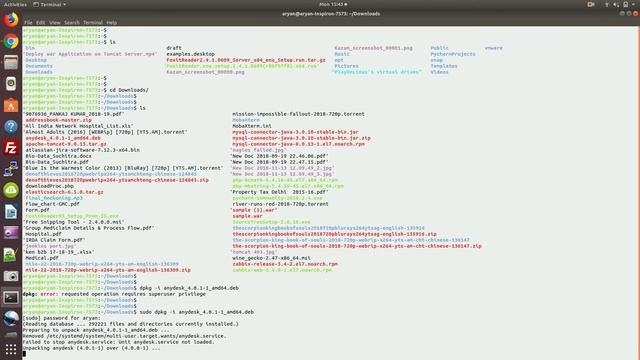Open the View menu

[55, 22]
